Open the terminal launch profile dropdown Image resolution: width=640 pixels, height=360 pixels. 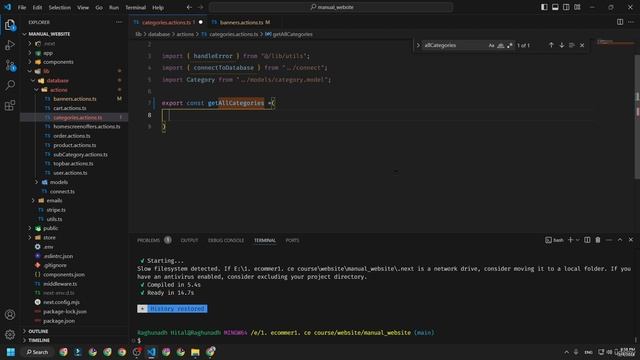pyautogui.click(x=577, y=240)
